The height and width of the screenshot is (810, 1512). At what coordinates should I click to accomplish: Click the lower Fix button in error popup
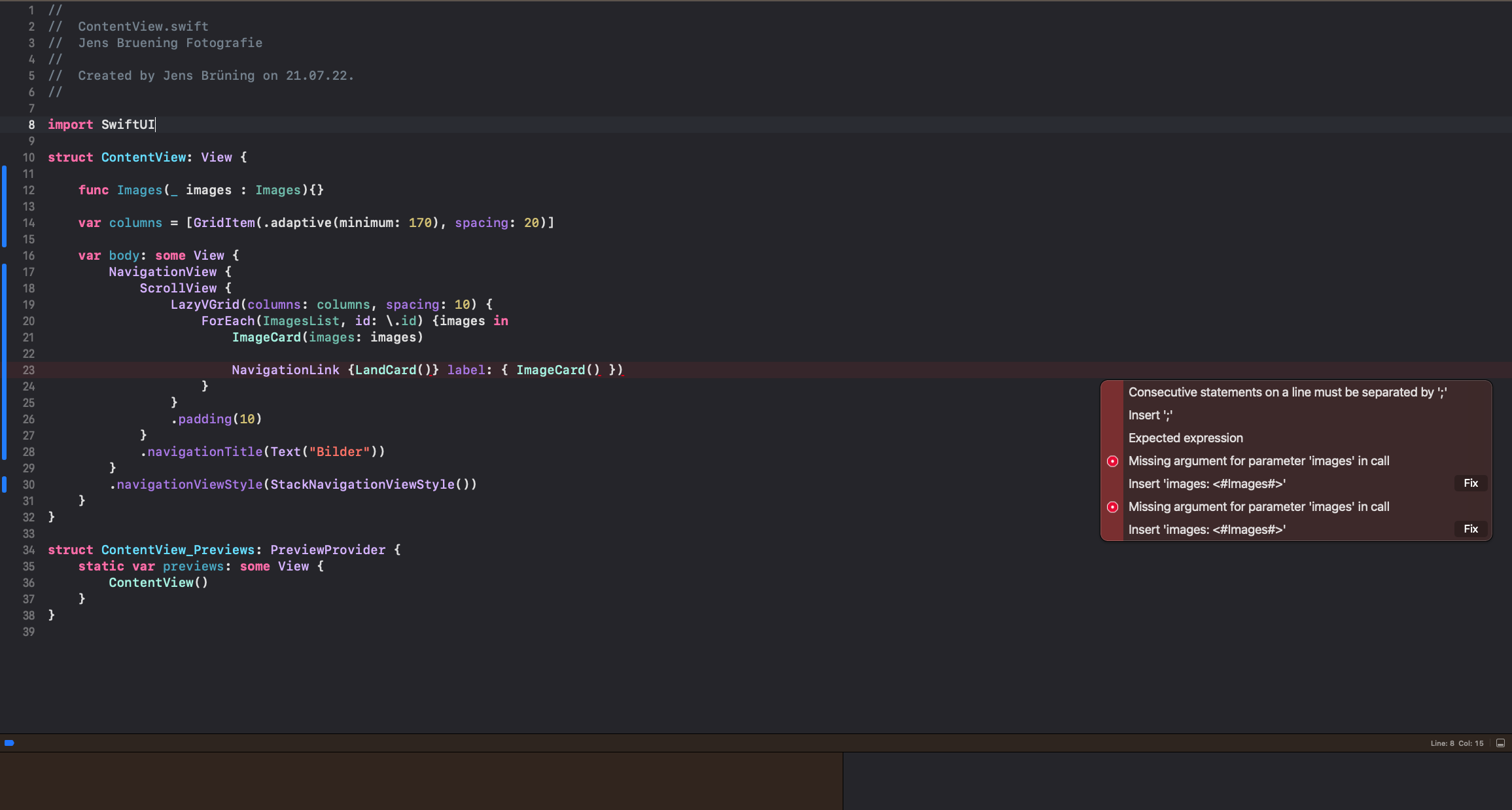(x=1470, y=529)
